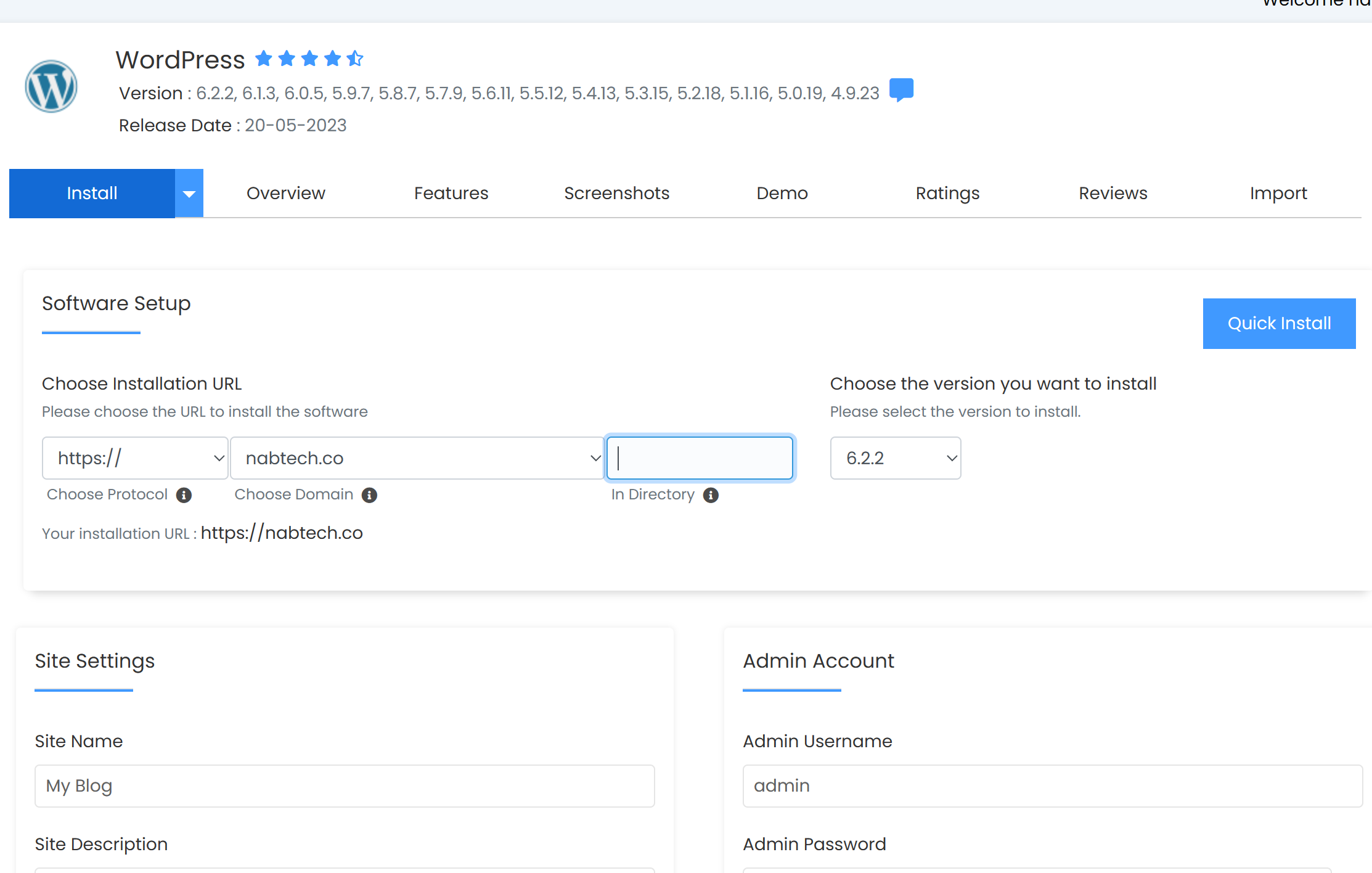The height and width of the screenshot is (873, 1372).
Task: Click the version list starting with 6.2.2
Action: (537, 93)
